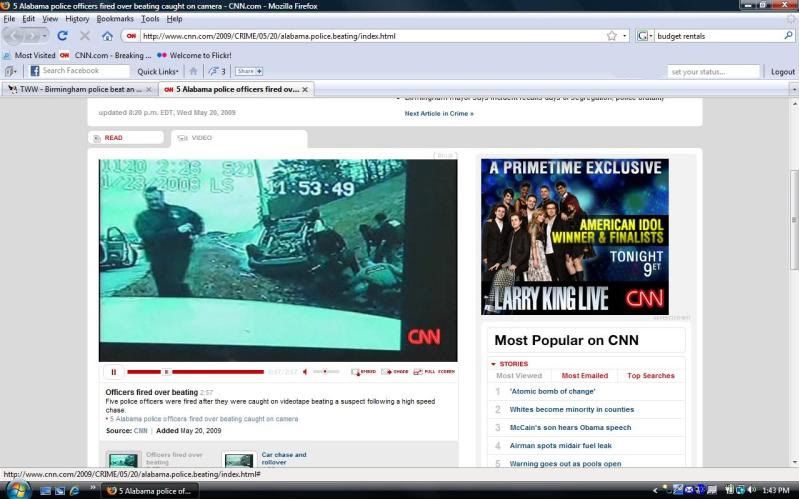The width and height of the screenshot is (799, 499).
Task: Collapse the STORIES section arrow
Action: point(493,364)
